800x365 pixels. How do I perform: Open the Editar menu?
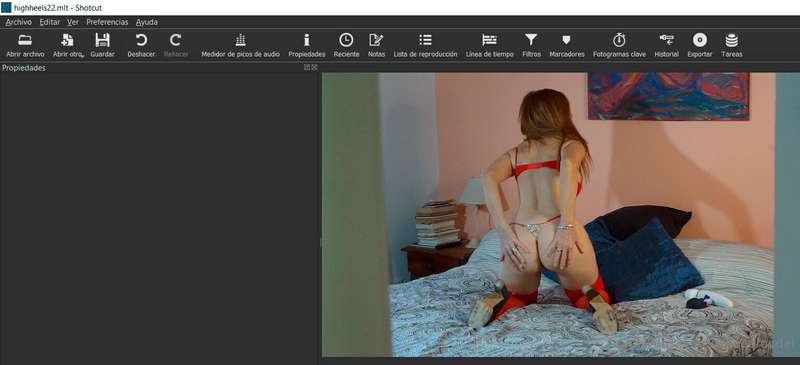(x=49, y=22)
